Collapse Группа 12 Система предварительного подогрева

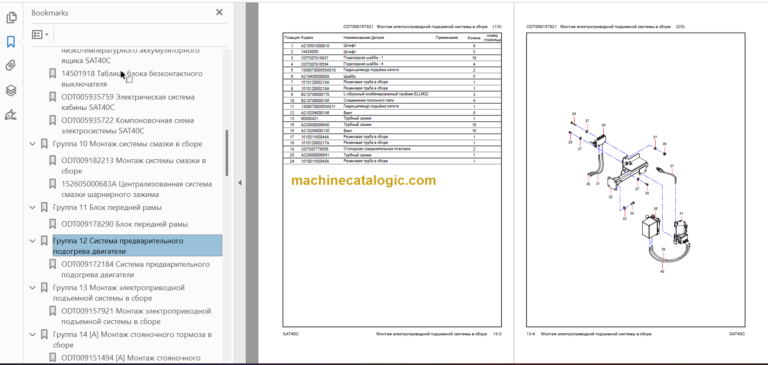(x=33, y=241)
